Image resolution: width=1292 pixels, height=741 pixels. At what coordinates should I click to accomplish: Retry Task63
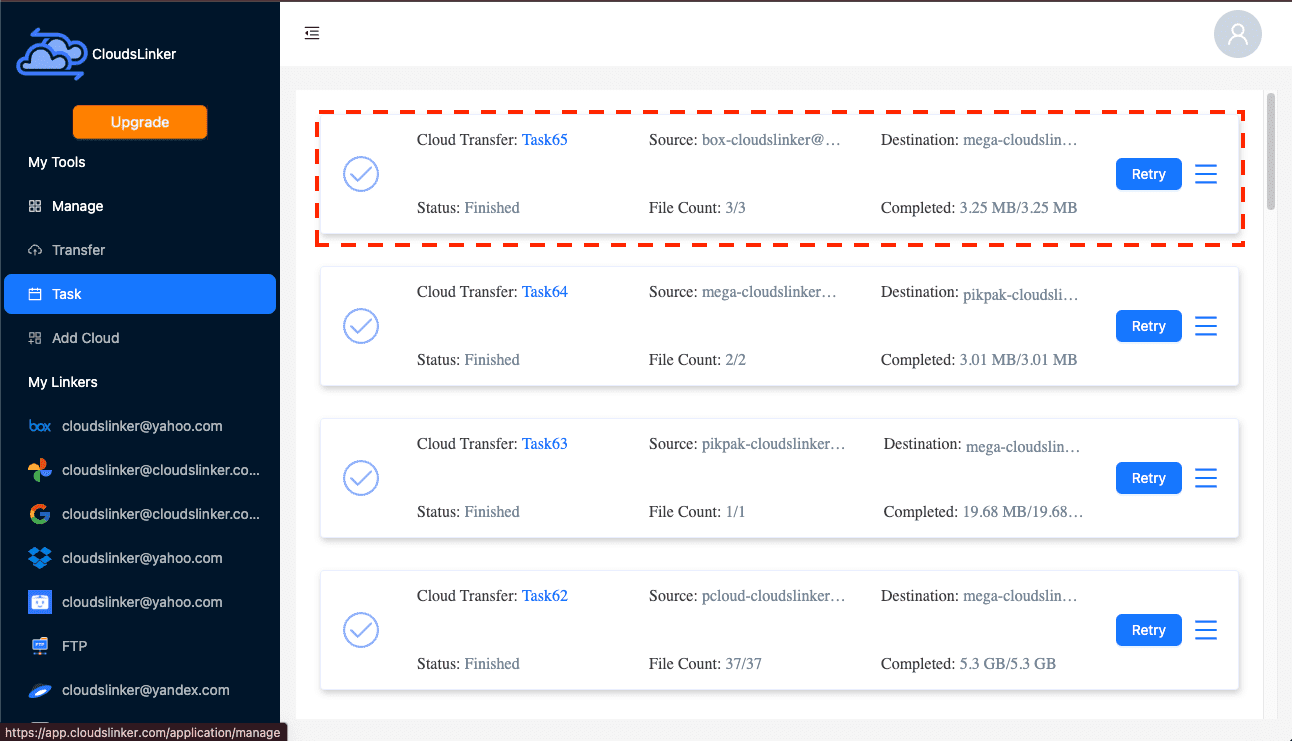click(x=1148, y=478)
